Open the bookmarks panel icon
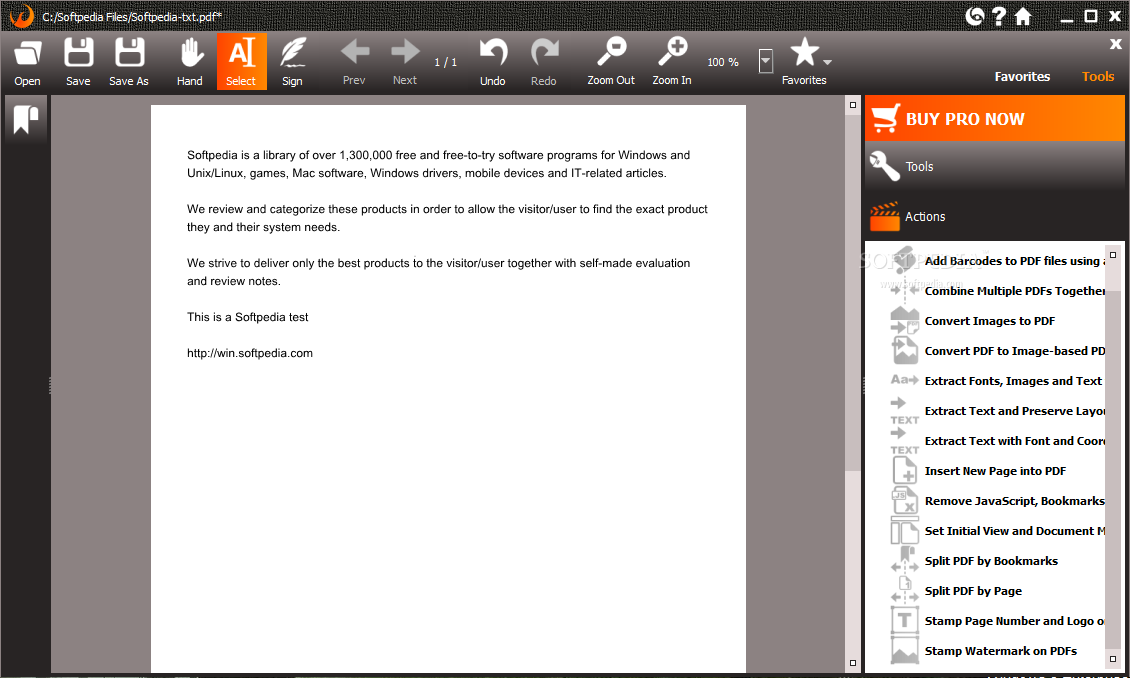1130x678 pixels. (26, 119)
